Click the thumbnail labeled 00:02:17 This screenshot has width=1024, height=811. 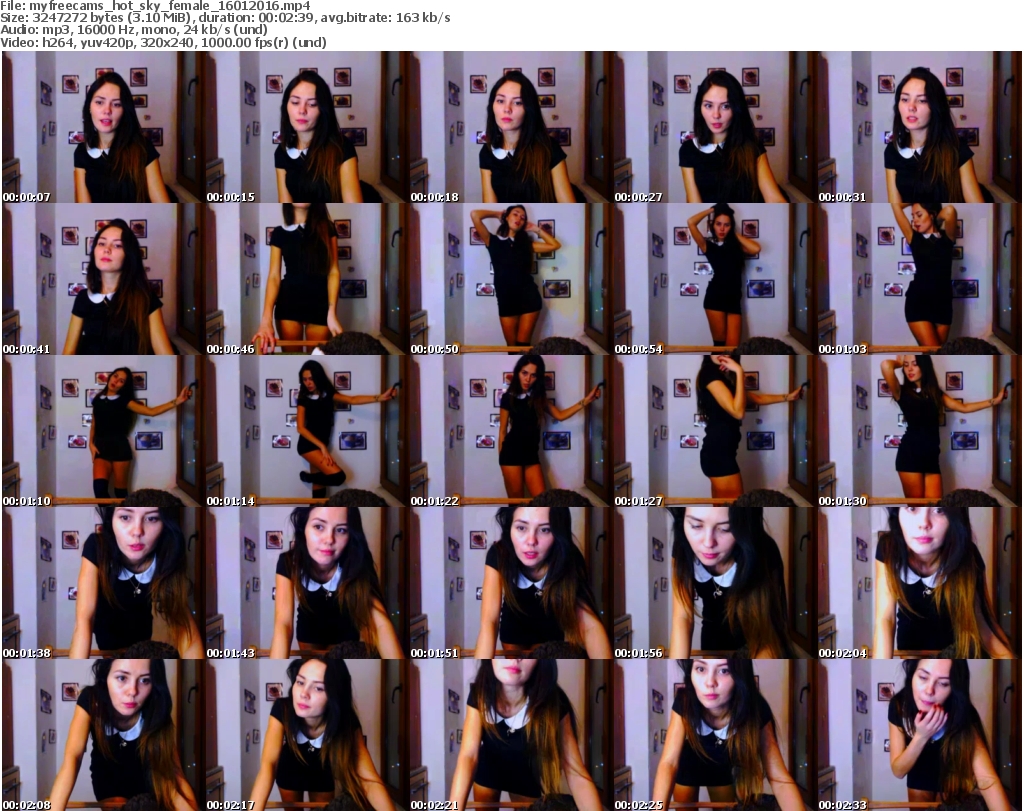tap(307, 735)
